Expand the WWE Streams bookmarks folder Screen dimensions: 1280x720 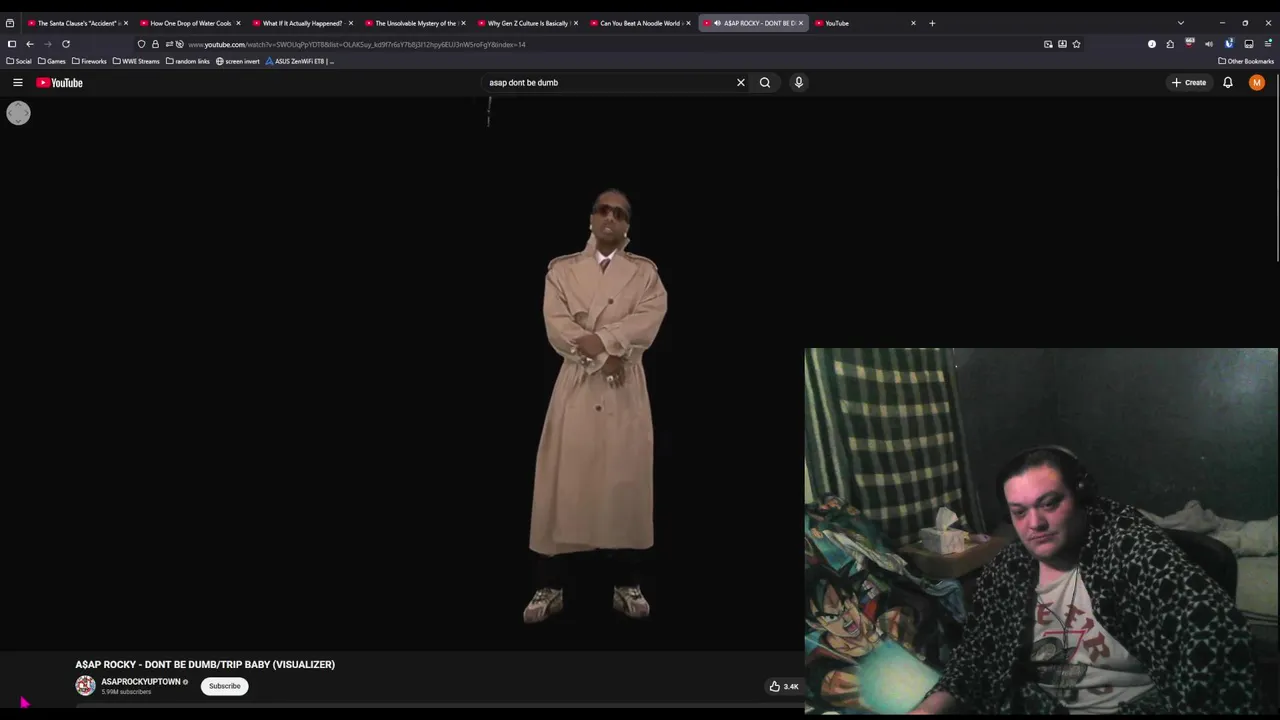(136, 61)
